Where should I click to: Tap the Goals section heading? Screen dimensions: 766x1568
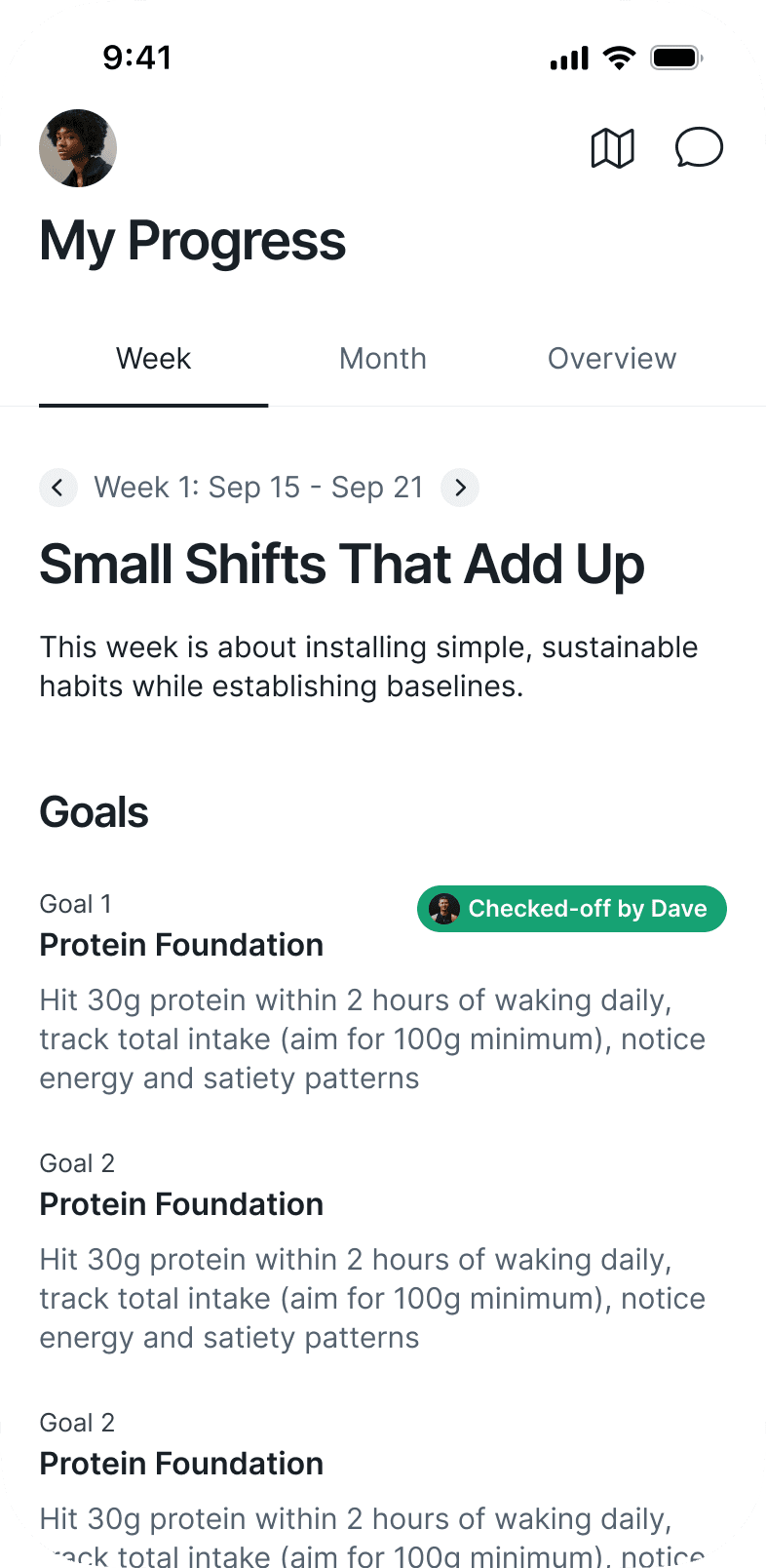(x=95, y=812)
